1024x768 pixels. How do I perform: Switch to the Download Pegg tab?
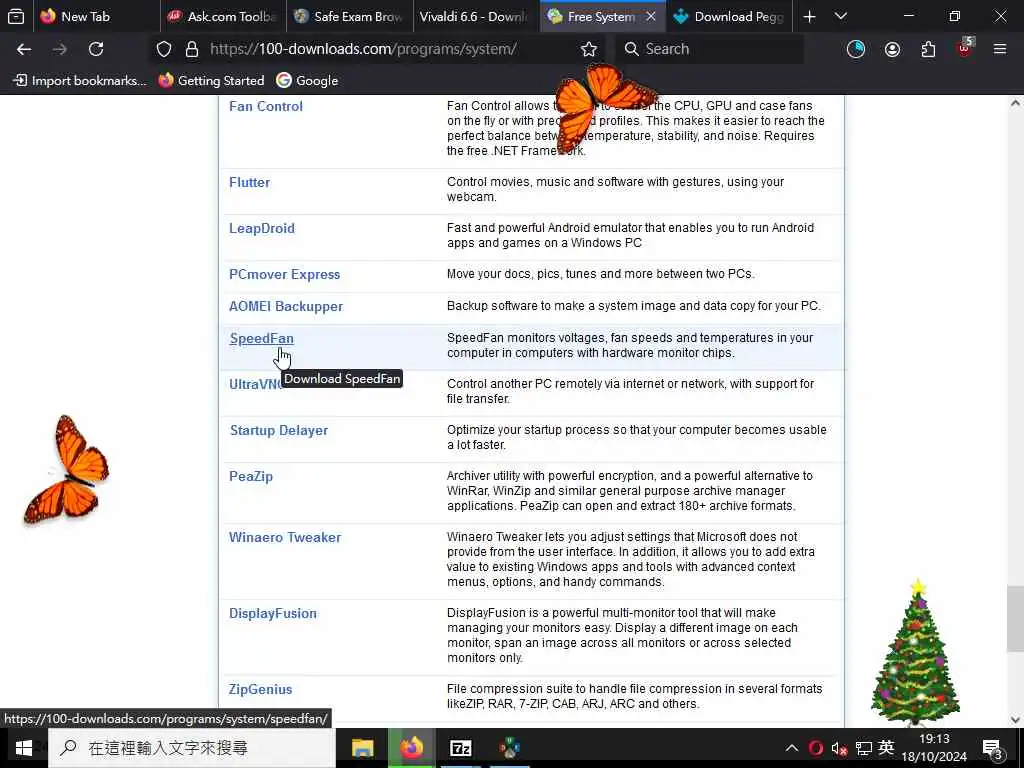(729, 16)
